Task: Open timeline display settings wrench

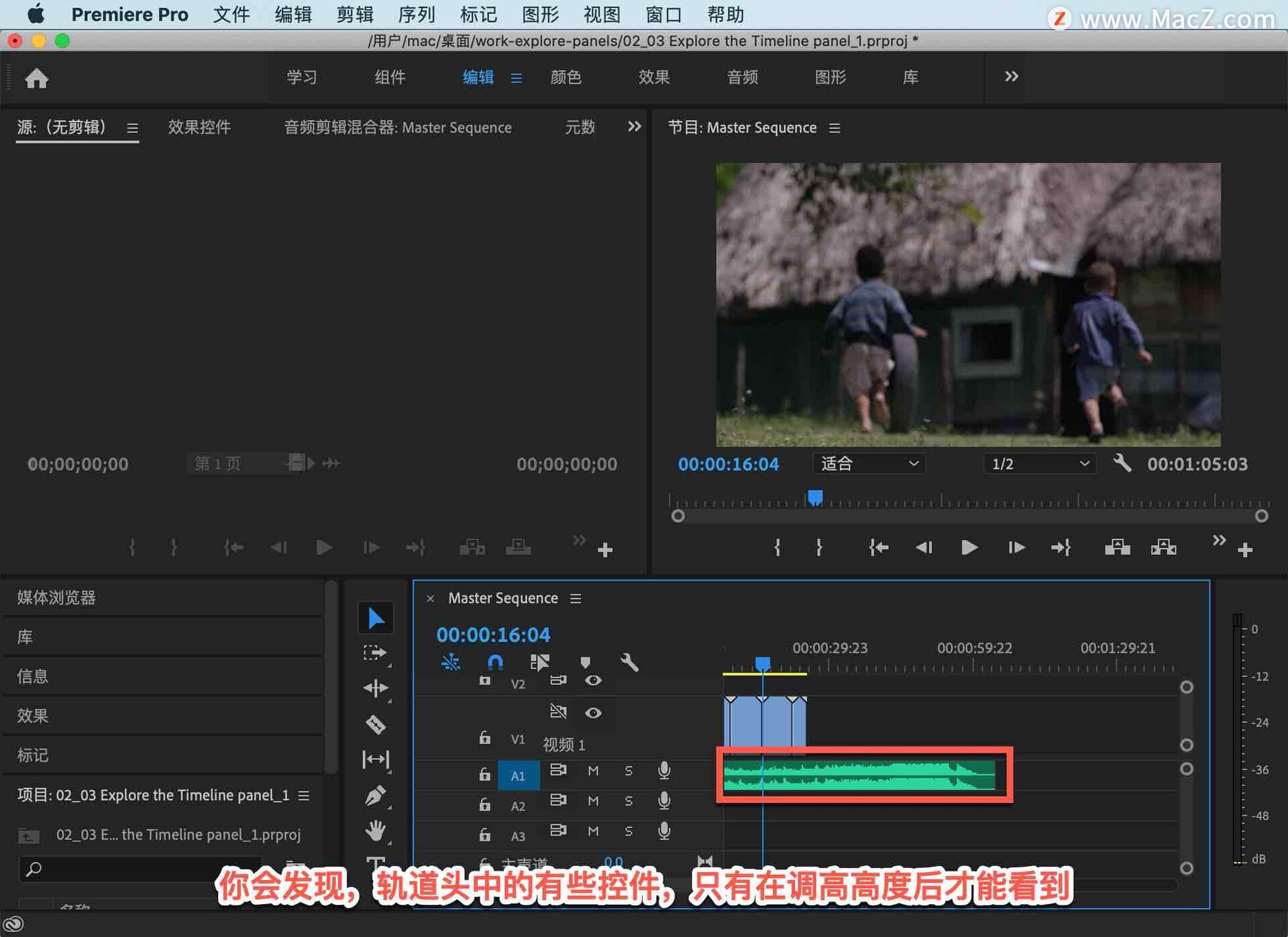Action: (x=629, y=663)
